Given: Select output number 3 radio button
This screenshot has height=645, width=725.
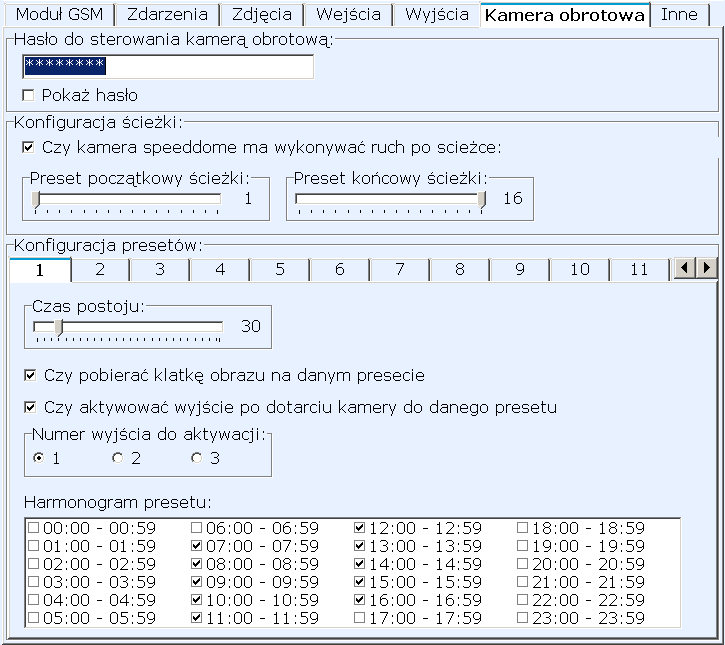Looking at the screenshot, I should pyautogui.click(x=197, y=458).
